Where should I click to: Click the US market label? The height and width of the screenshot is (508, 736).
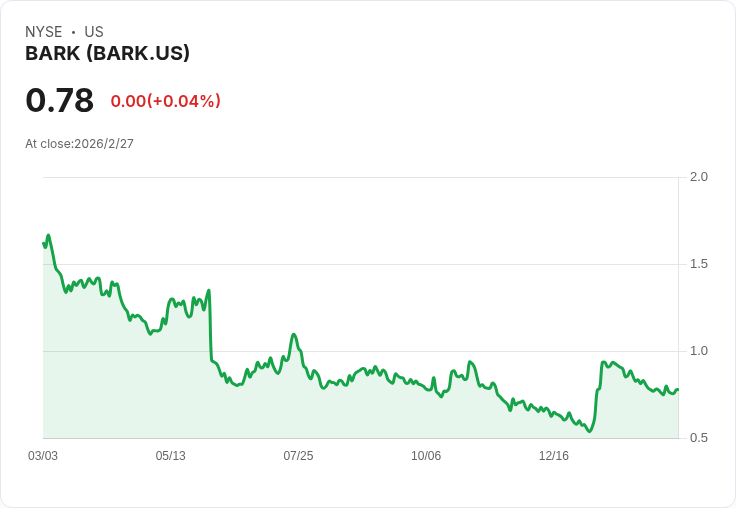coord(94,32)
